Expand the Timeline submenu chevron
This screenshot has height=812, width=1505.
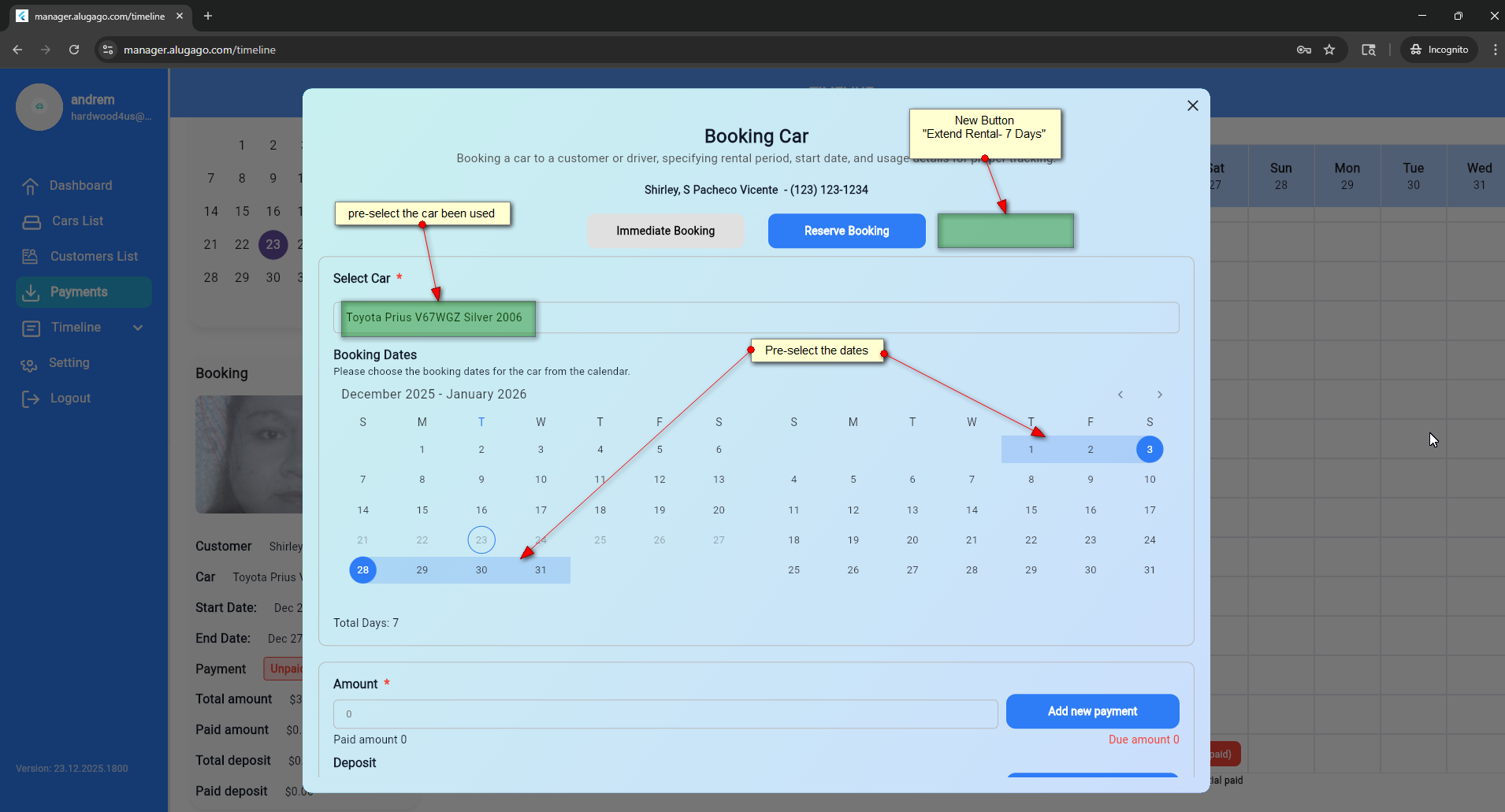[x=138, y=328]
